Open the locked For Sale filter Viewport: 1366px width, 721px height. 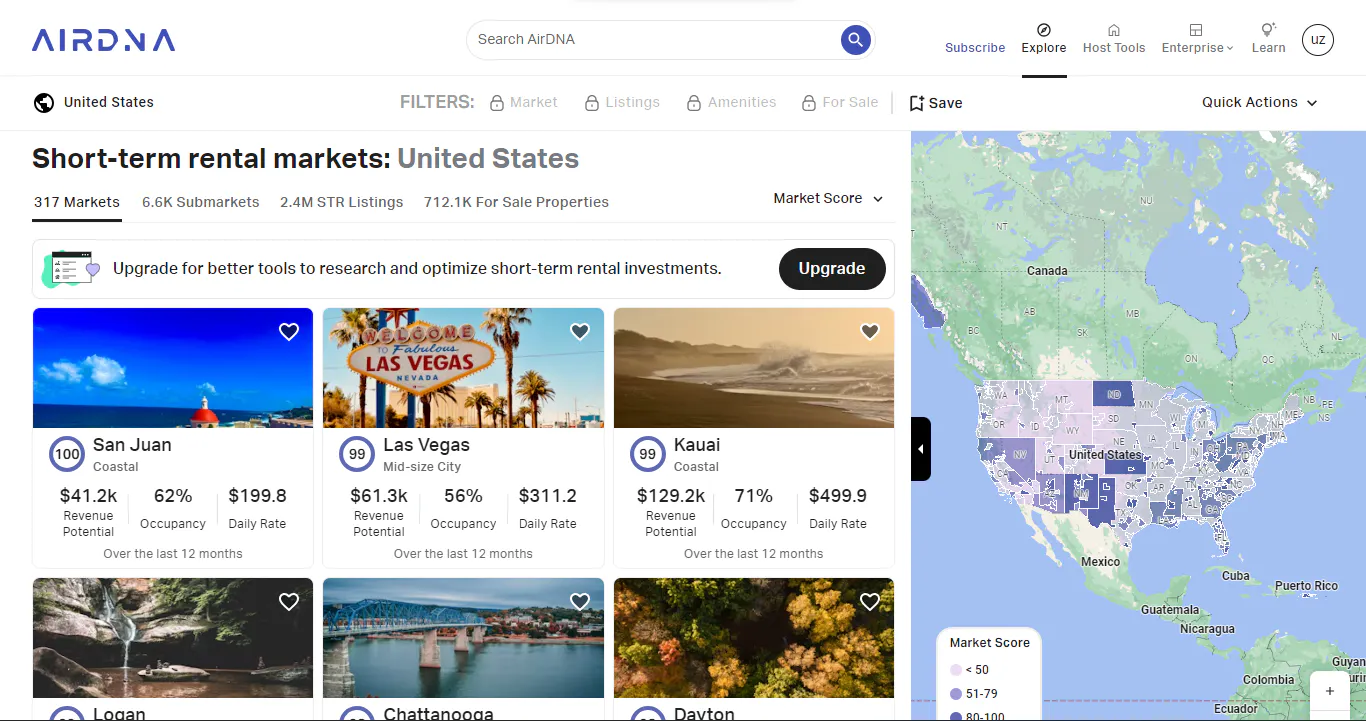[840, 103]
